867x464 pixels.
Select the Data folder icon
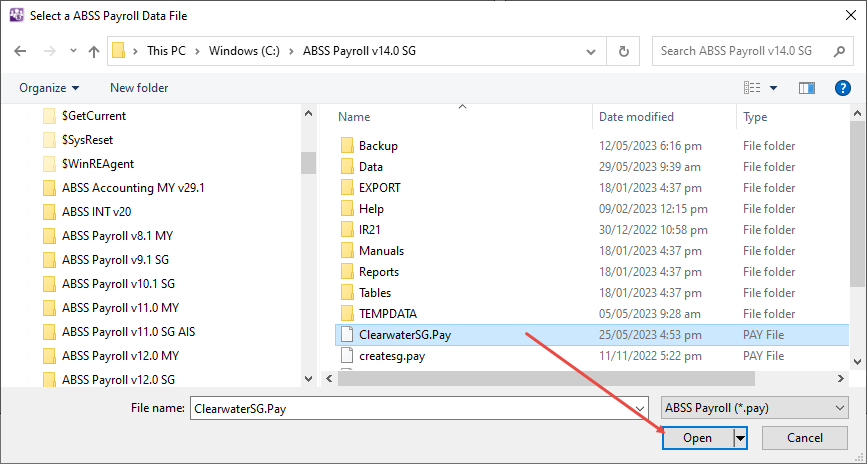click(x=347, y=167)
